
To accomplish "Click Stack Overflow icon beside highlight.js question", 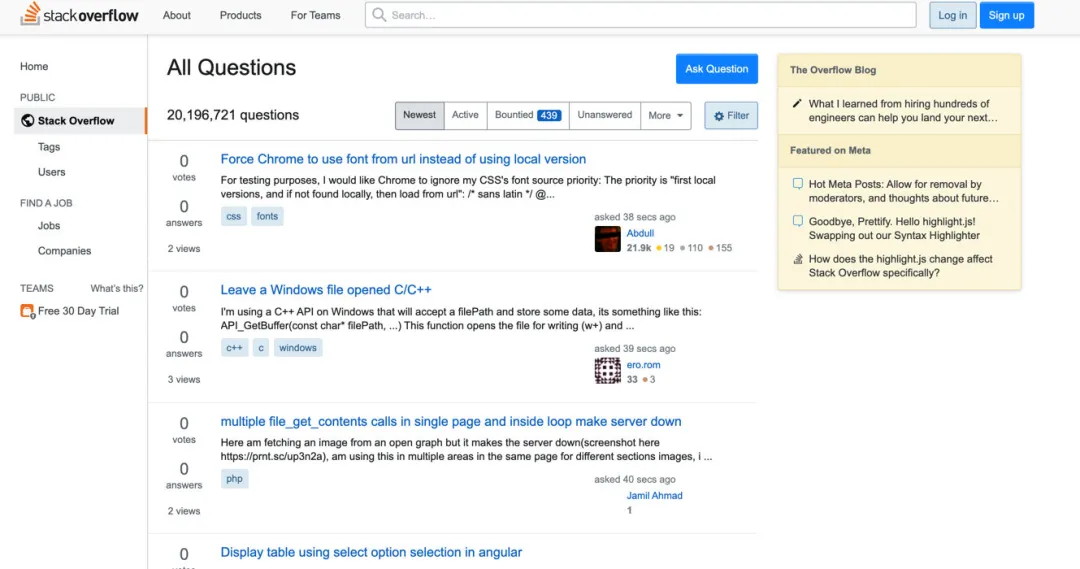I will 798,259.
